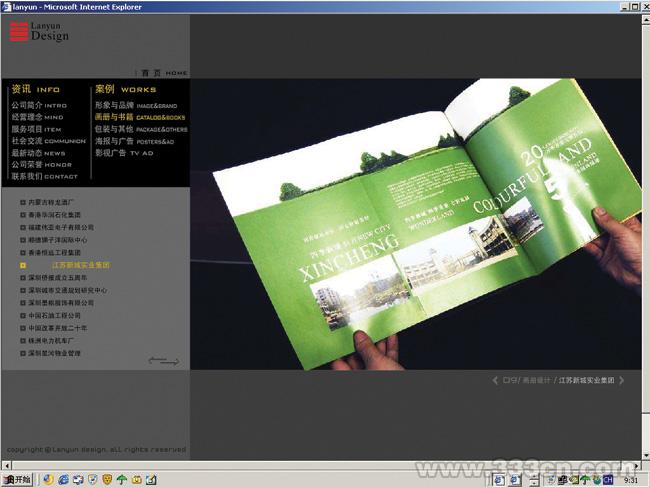Open the Start (开始) button

tap(18, 479)
